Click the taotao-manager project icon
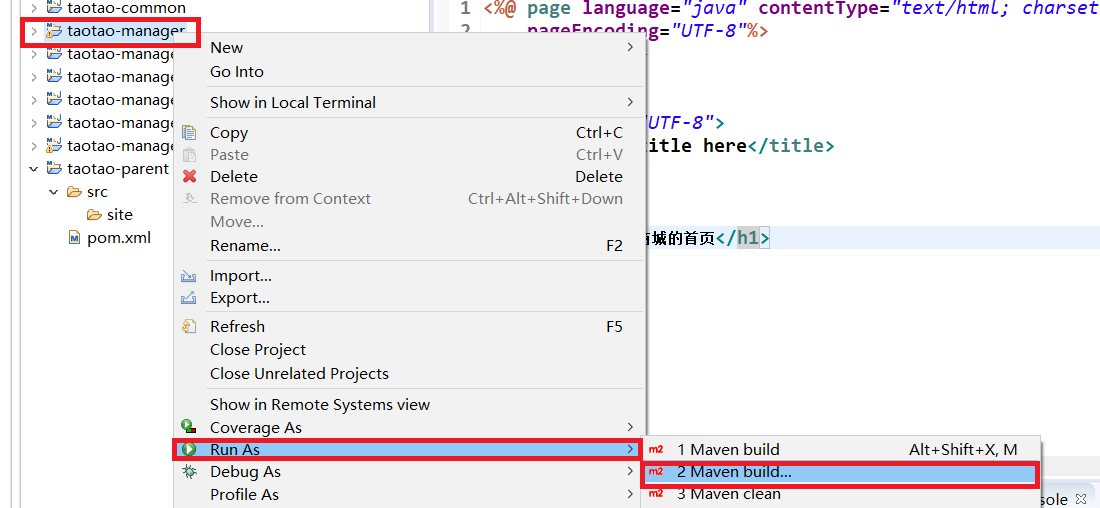 (x=54, y=31)
